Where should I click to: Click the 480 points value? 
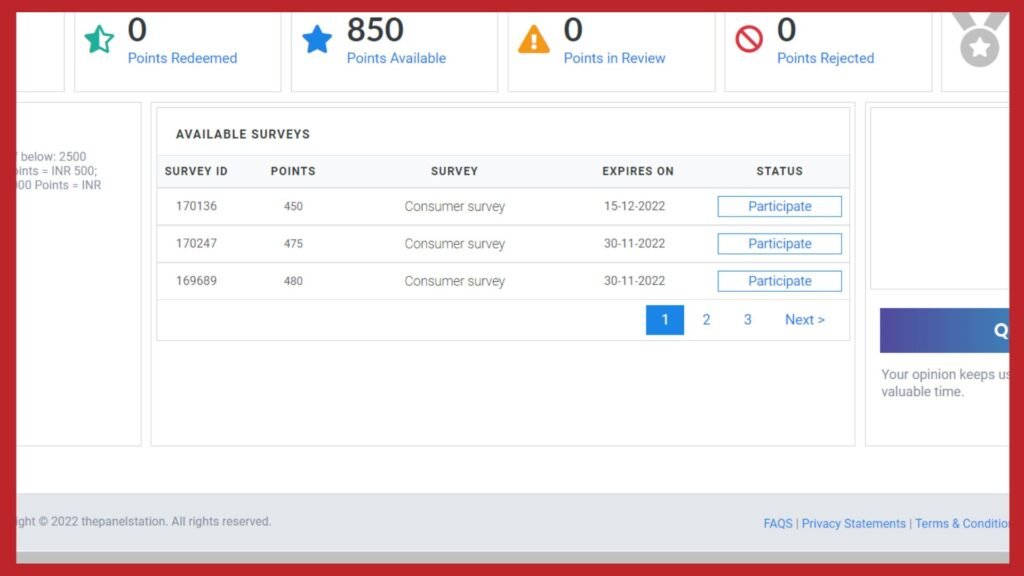tap(293, 281)
